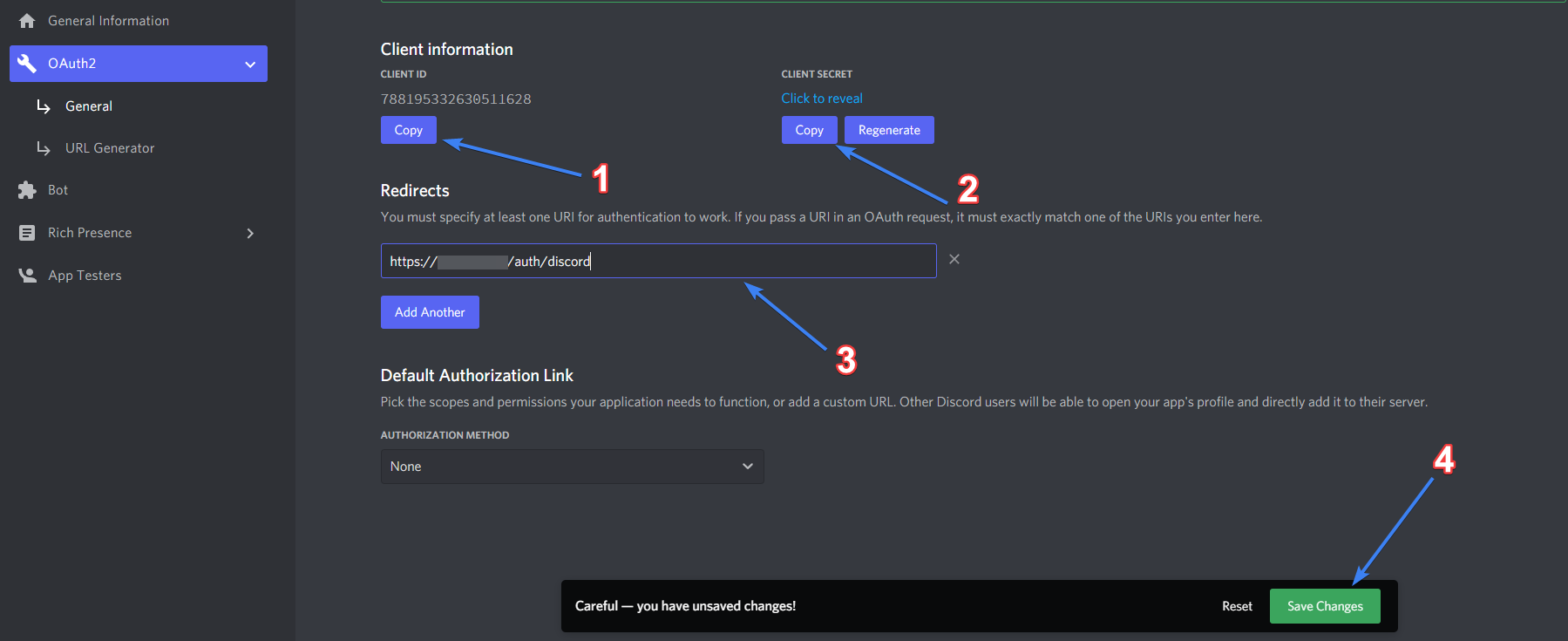Save Changes in the unsaved bar
Viewport: 1568px width, 641px height.
tap(1325, 606)
